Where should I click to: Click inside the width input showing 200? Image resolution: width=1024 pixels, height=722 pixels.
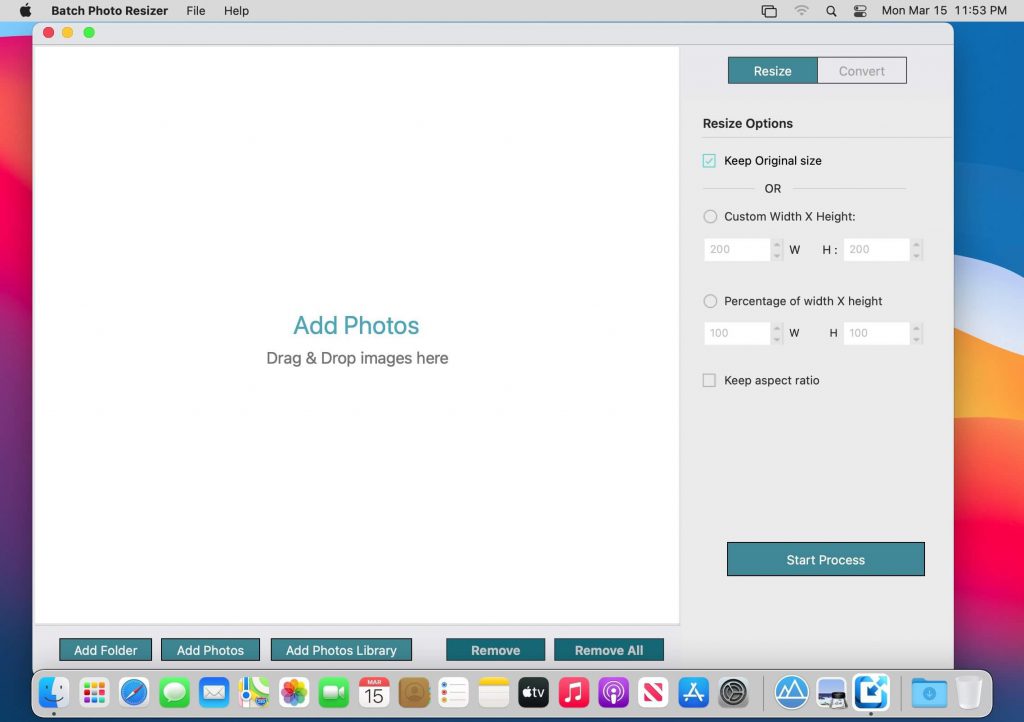(737, 249)
